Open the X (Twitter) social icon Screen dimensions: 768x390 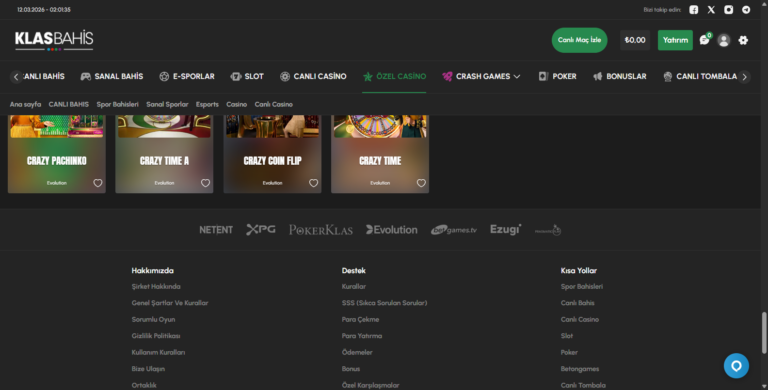click(x=711, y=10)
